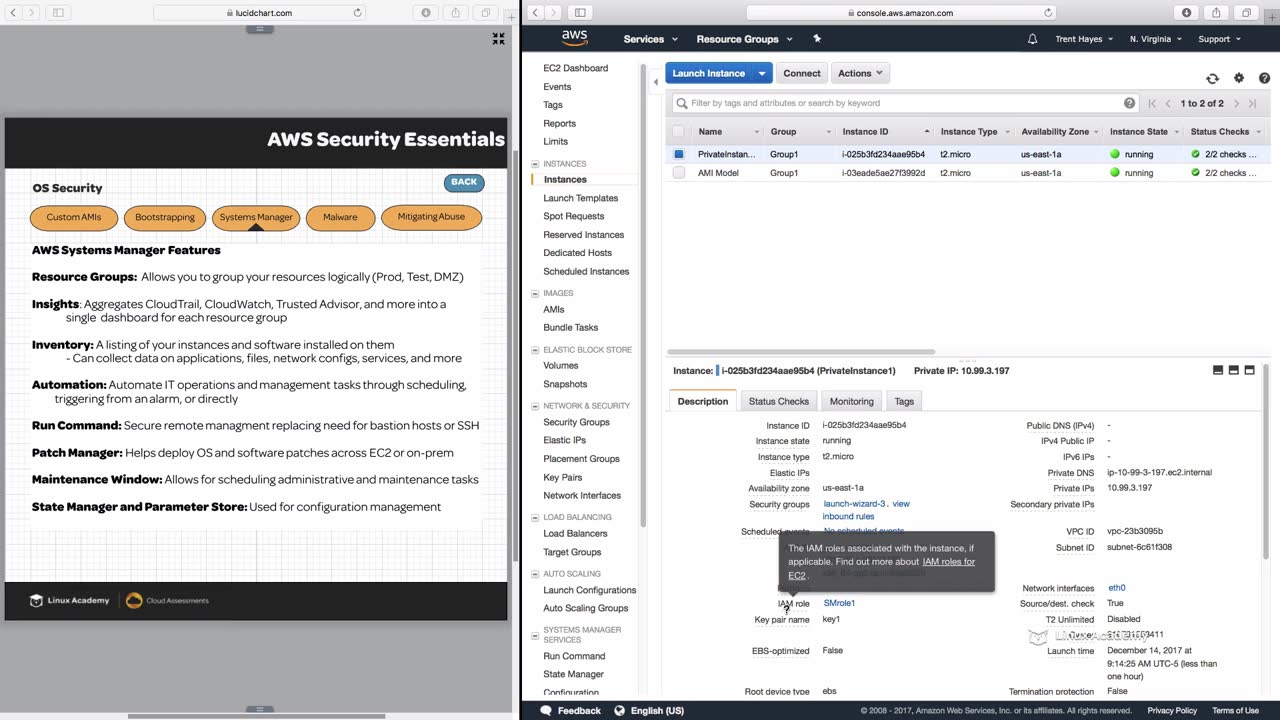The width and height of the screenshot is (1280, 720).
Task: Open the Trent Hayes account menu
Action: point(1085,39)
